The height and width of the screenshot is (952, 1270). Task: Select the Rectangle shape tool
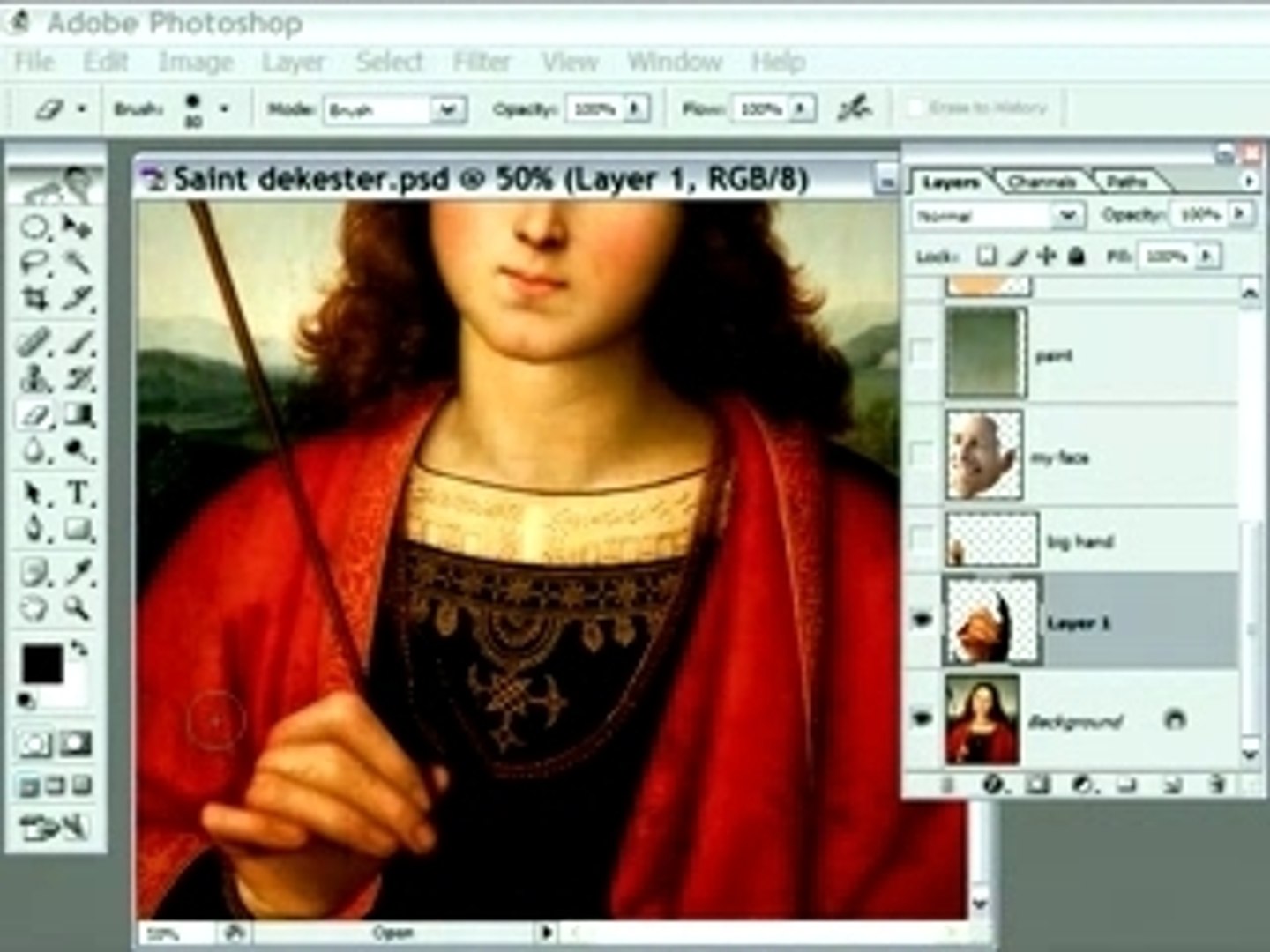click(78, 528)
